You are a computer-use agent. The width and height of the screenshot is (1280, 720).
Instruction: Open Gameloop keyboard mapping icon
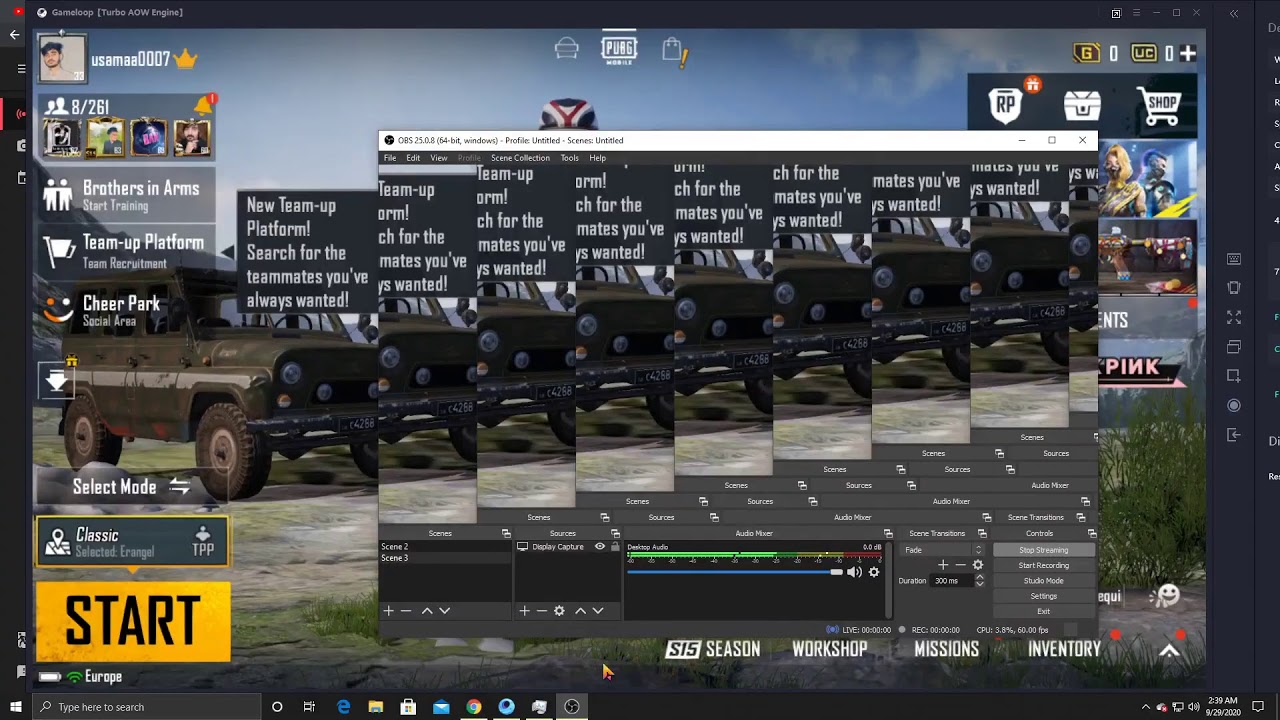[x=1234, y=259]
